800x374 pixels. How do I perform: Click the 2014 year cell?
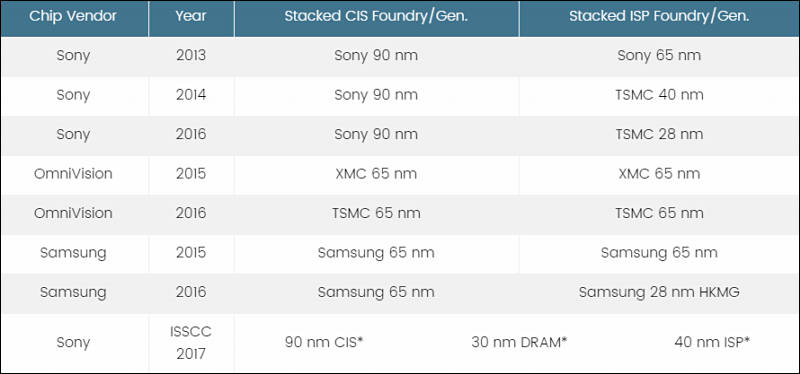click(x=191, y=95)
